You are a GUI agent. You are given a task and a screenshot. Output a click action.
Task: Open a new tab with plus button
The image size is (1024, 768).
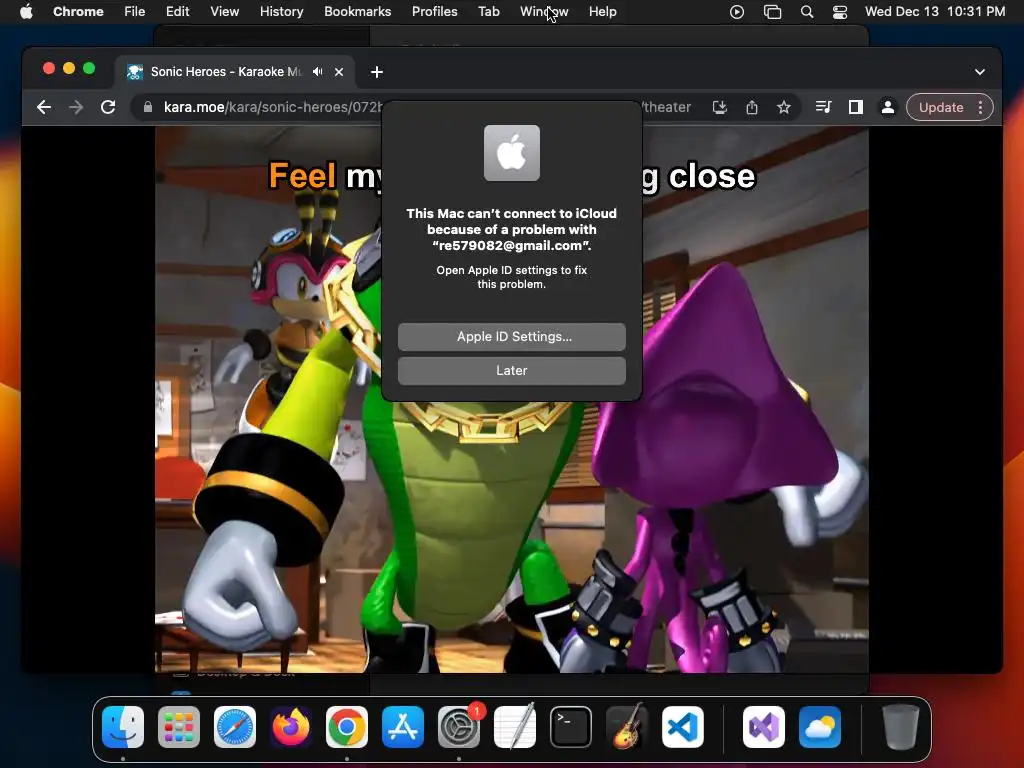click(377, 72)
